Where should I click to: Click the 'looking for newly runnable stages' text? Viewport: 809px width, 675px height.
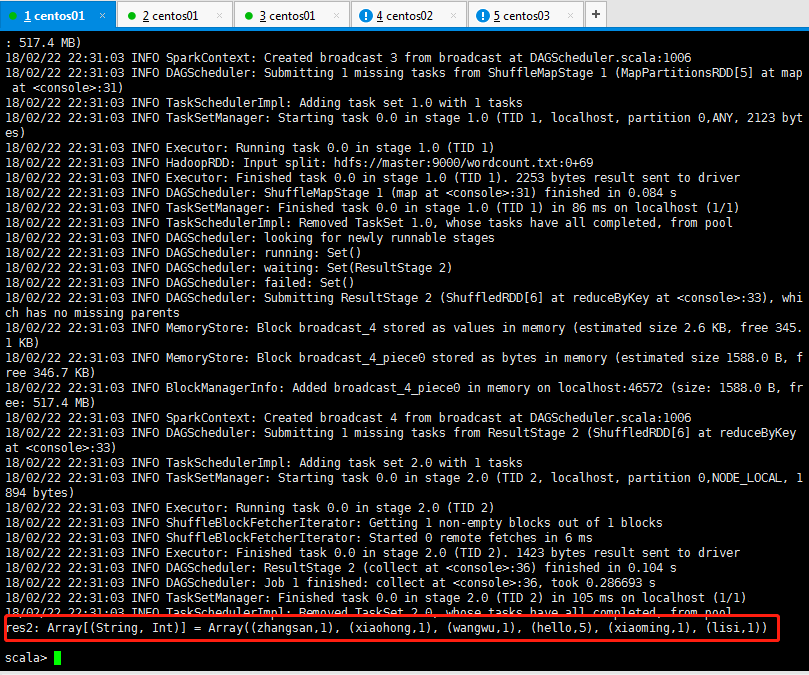[x=379, y=238]
